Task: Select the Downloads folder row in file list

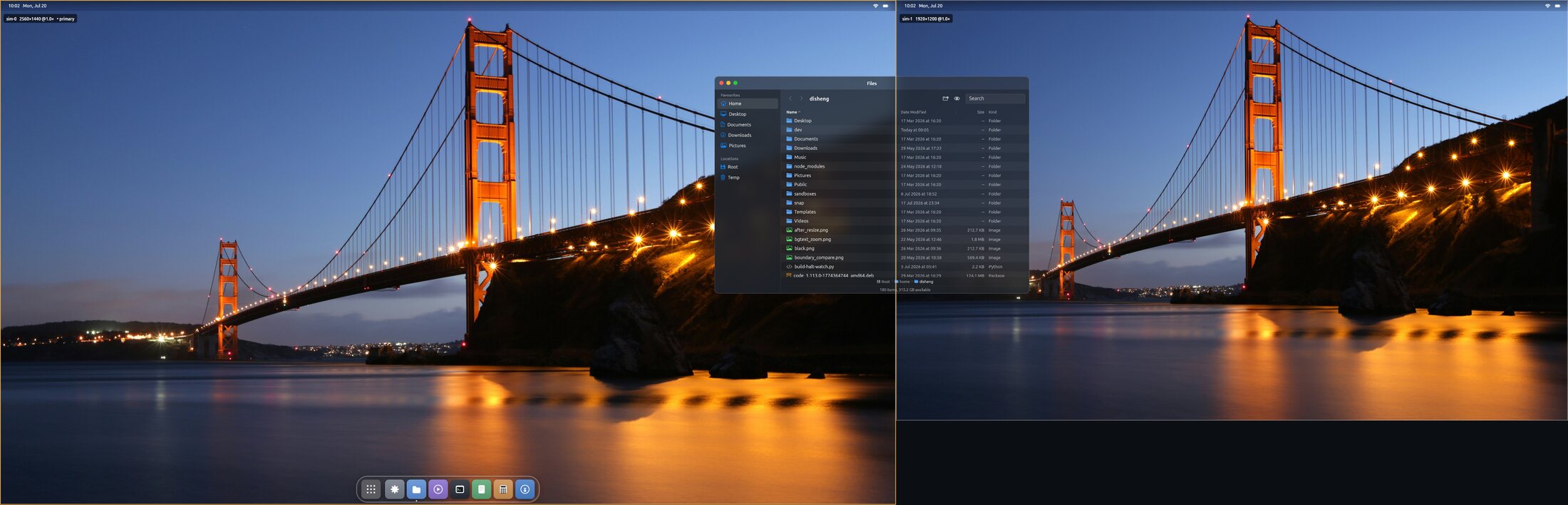Action: point(905,148)
